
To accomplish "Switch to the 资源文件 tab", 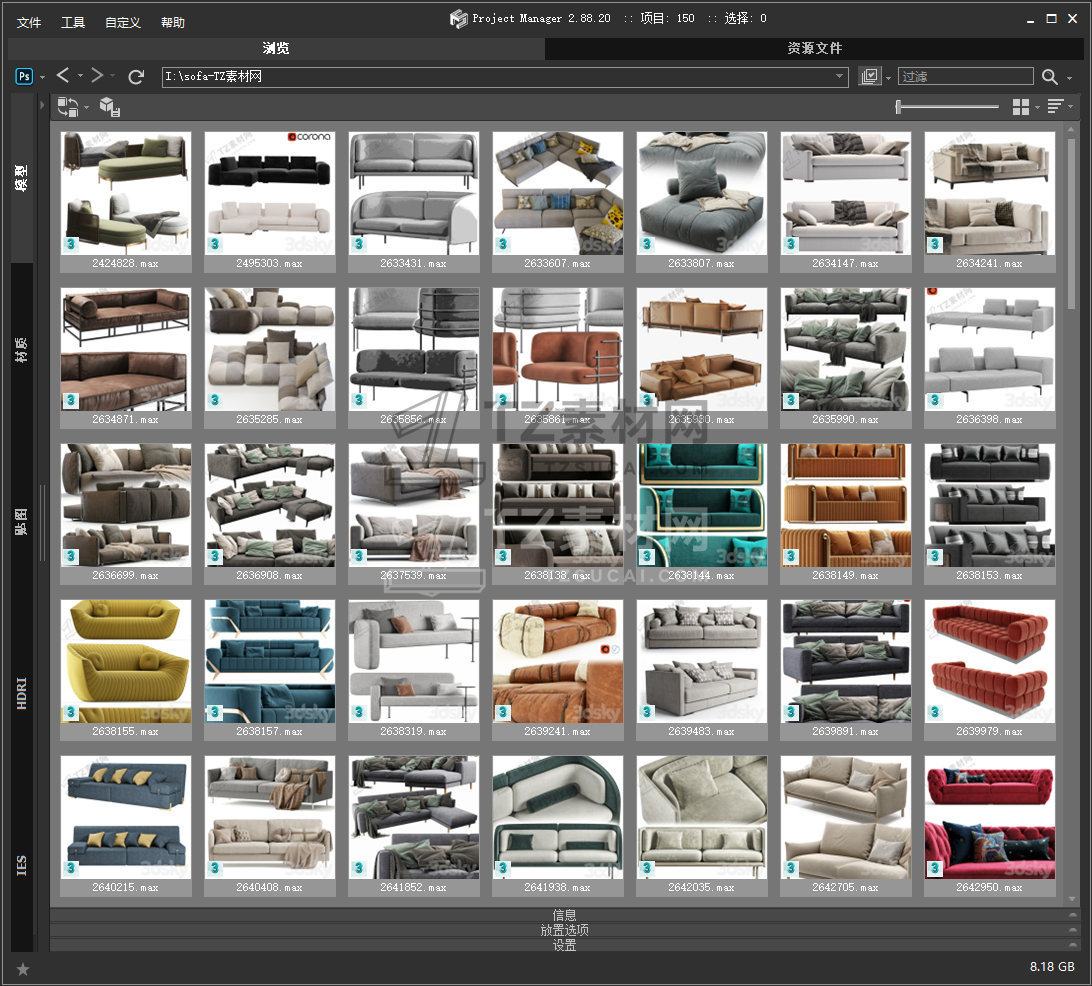I will pos(814,48).
